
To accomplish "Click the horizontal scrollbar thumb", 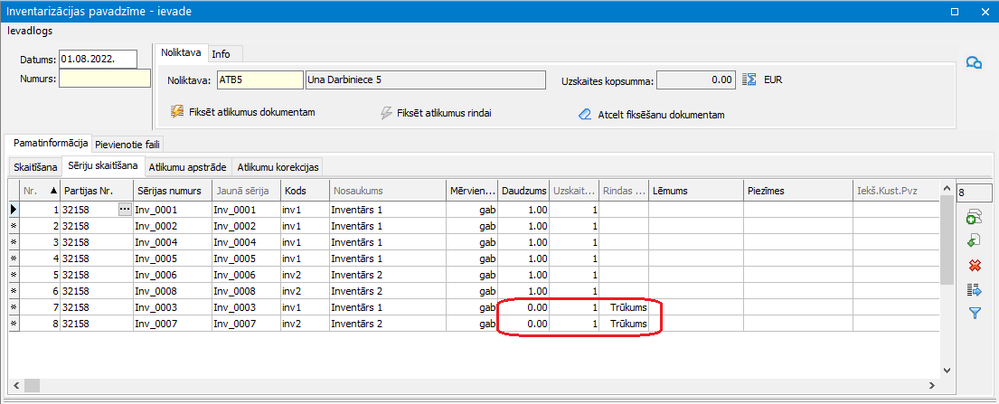I will click(31, 385).
